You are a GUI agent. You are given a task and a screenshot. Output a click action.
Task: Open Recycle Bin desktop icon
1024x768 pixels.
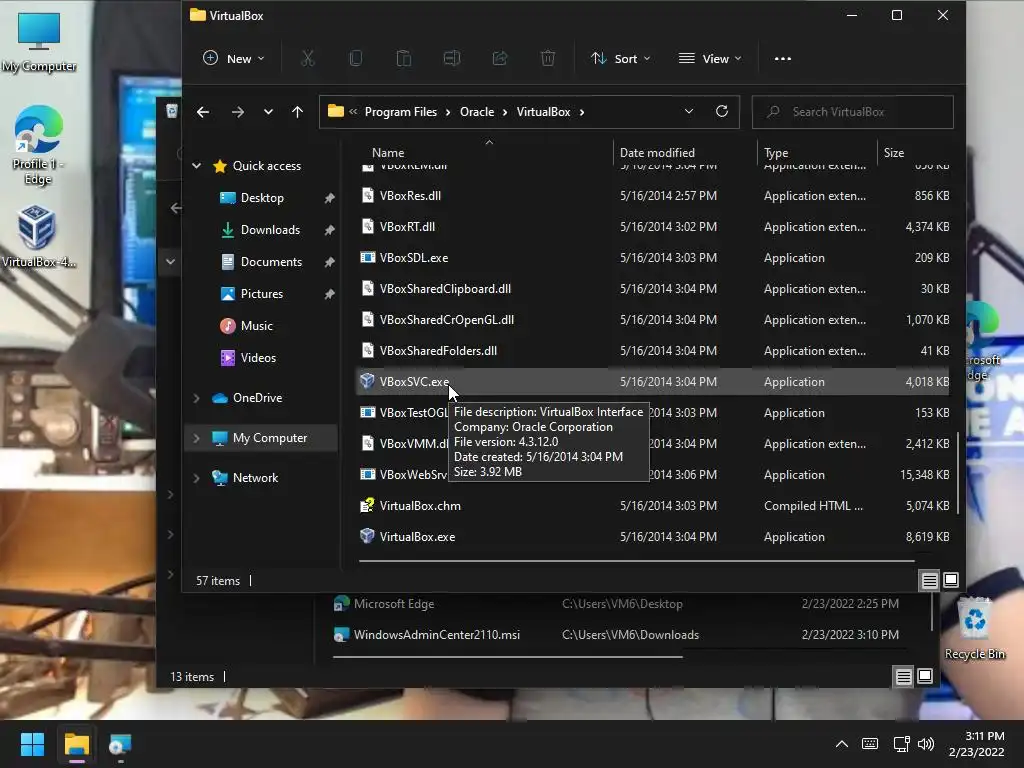click(x=974, y=629)
